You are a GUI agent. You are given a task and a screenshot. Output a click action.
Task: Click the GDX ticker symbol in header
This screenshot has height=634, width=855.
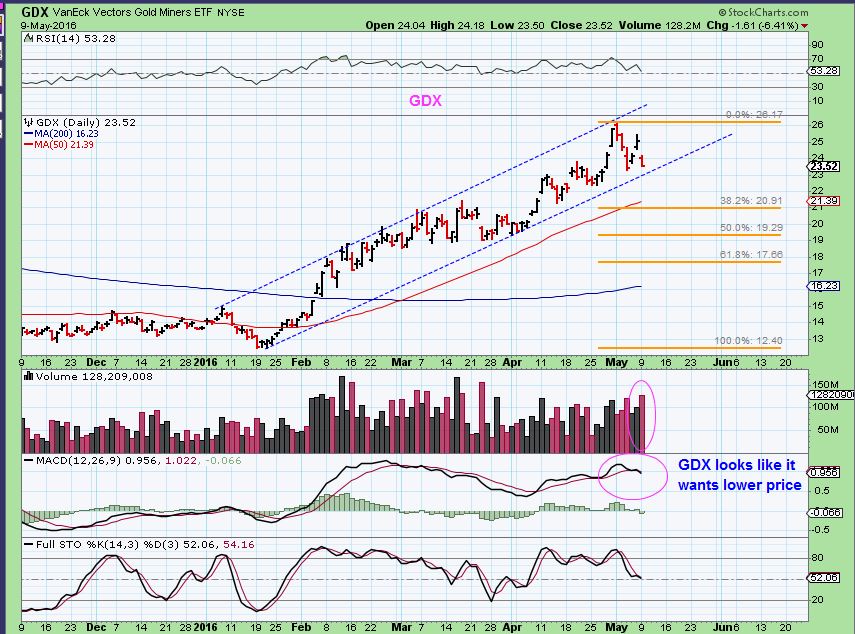(35, 12)
